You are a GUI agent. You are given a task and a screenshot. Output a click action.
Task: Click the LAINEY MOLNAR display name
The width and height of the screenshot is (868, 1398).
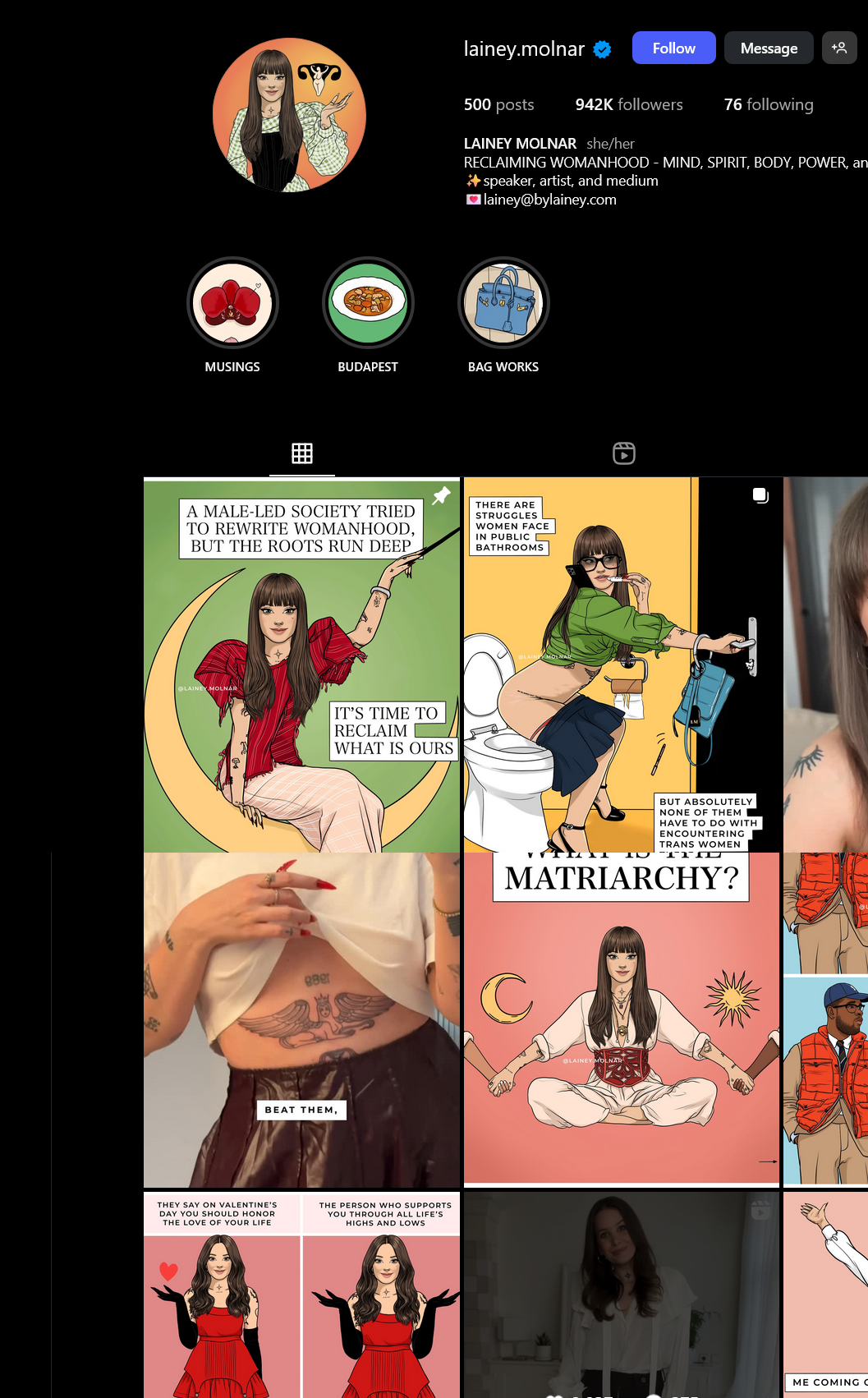pyautogui.click(x=520, y=144)
